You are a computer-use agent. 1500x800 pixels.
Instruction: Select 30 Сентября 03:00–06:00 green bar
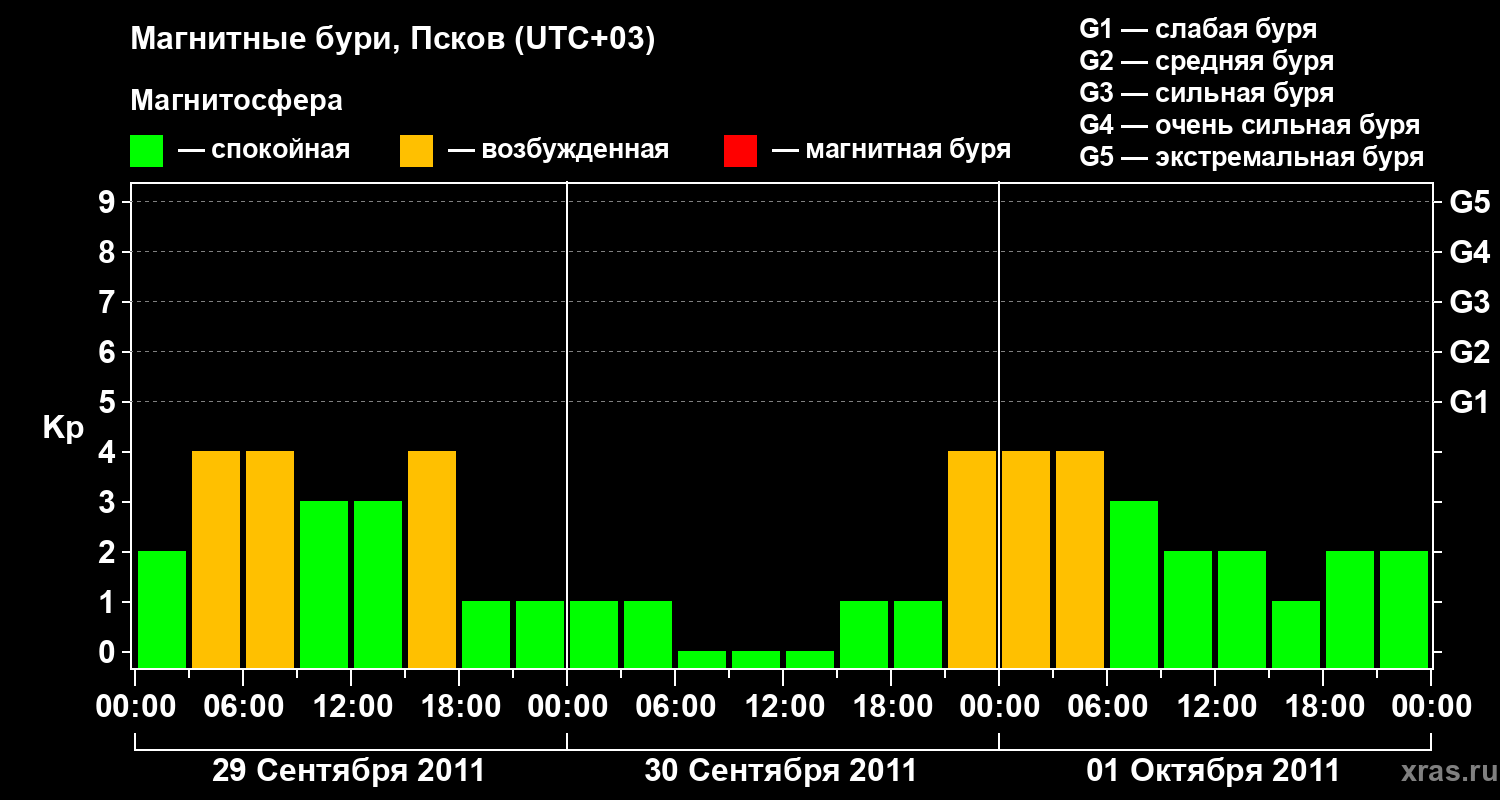648,634
